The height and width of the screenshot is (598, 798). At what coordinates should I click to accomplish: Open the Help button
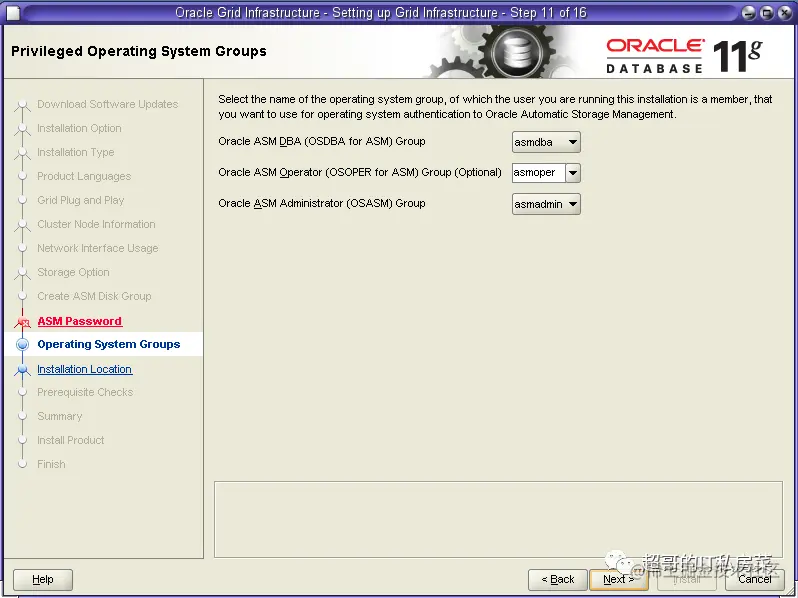click(43, 579)
